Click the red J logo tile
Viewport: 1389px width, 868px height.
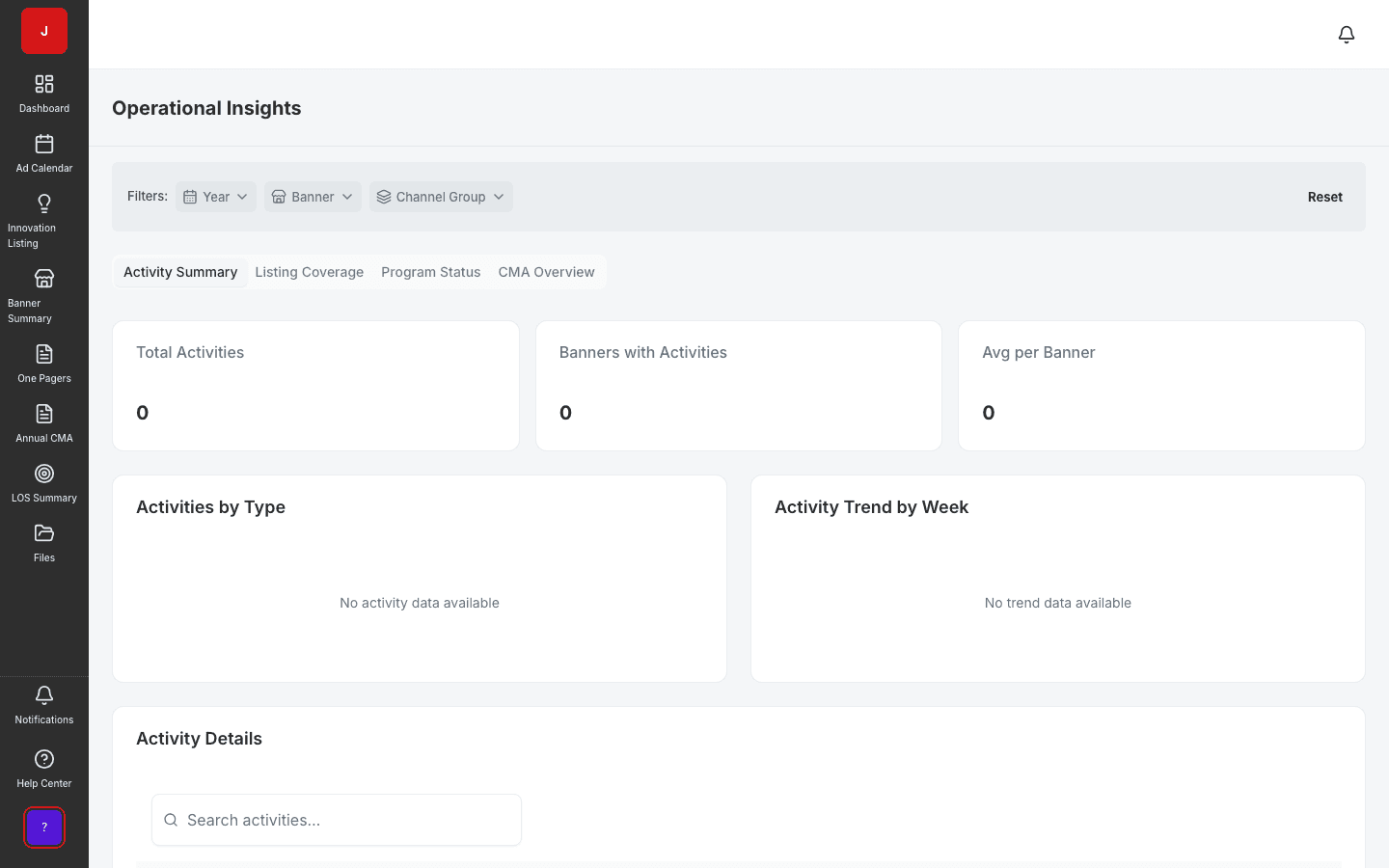tap(44, 31)
